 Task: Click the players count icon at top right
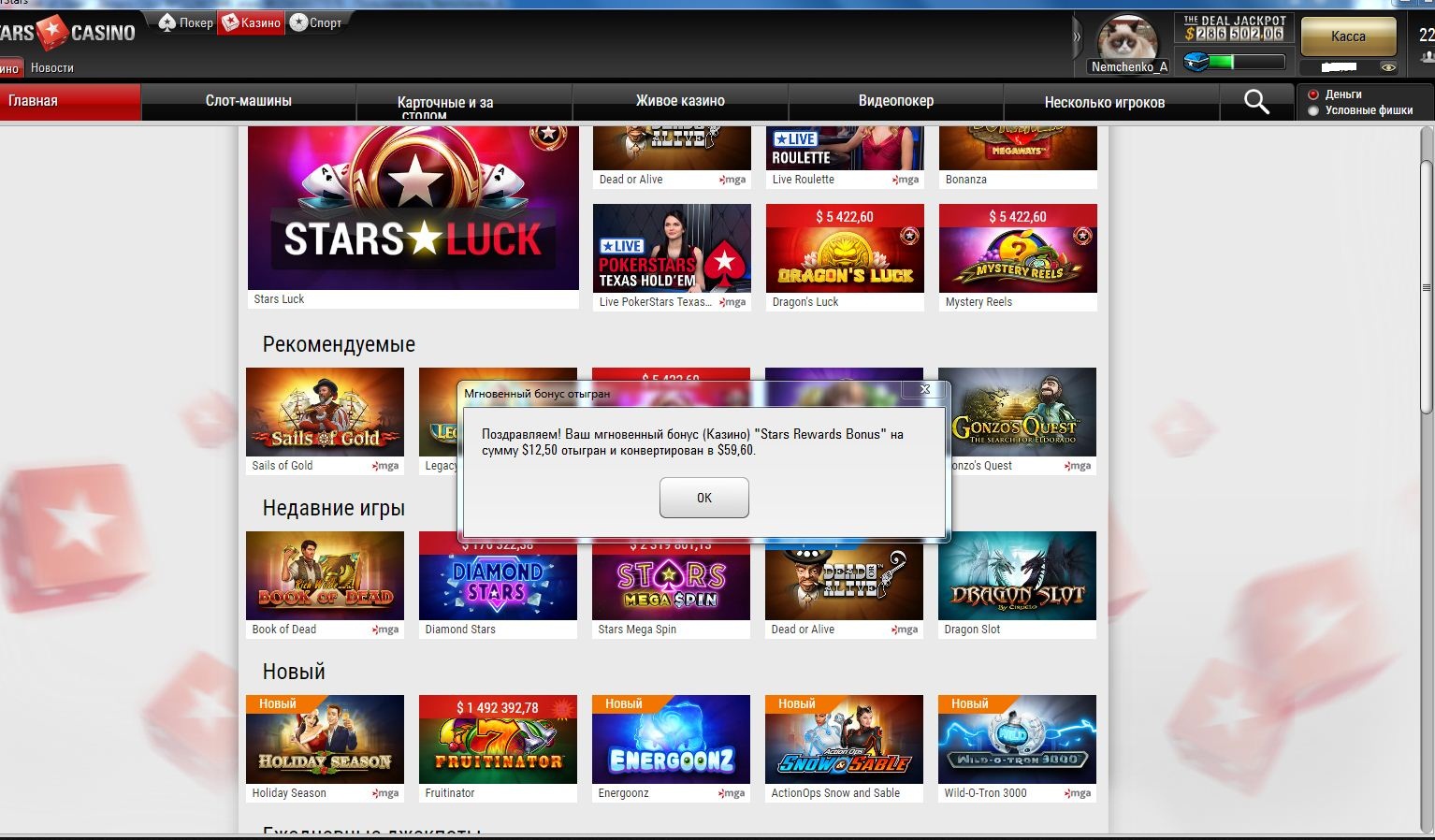[x=1427, y=58]
